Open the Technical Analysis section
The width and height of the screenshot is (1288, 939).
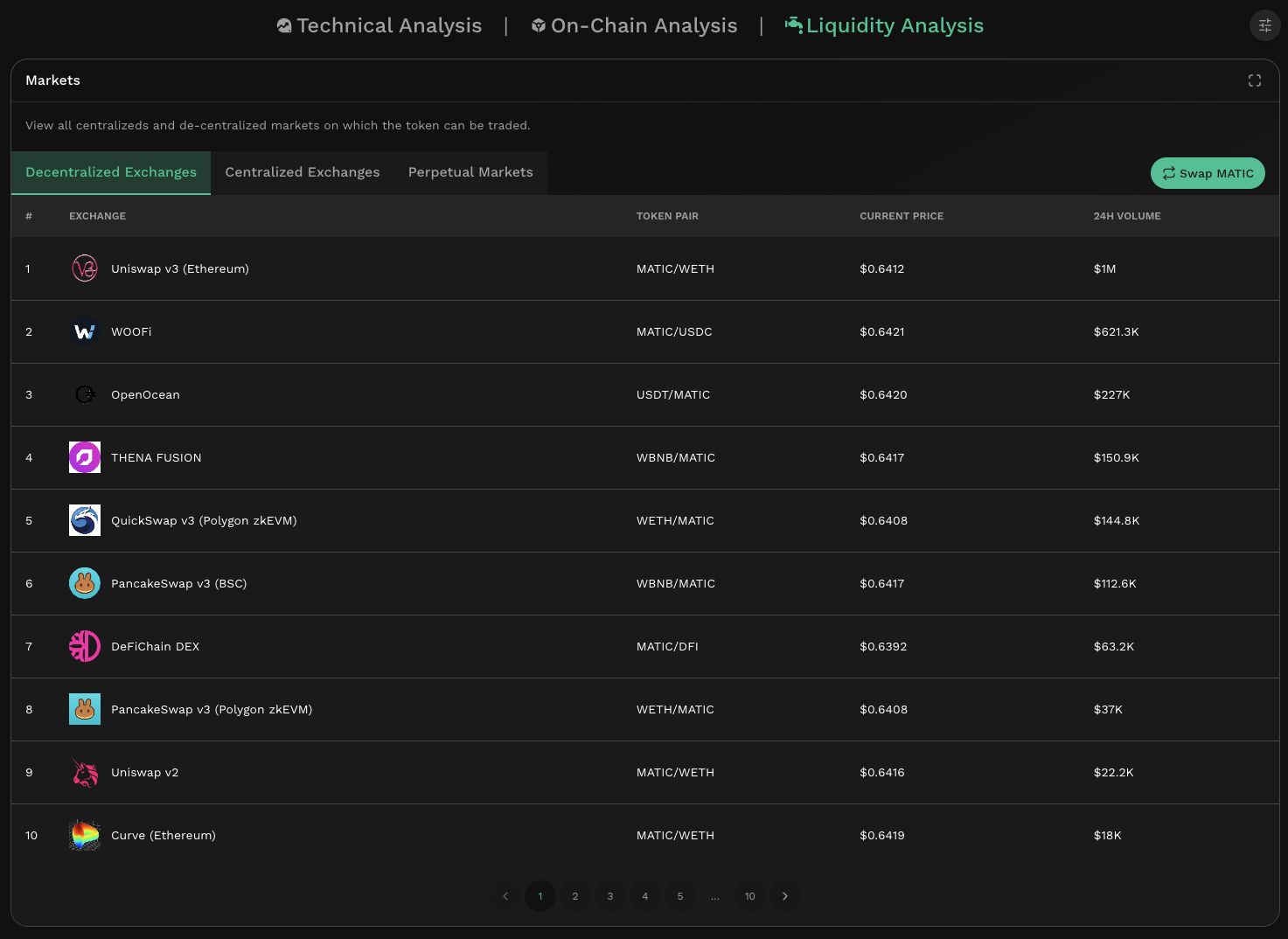coord(379,25)
